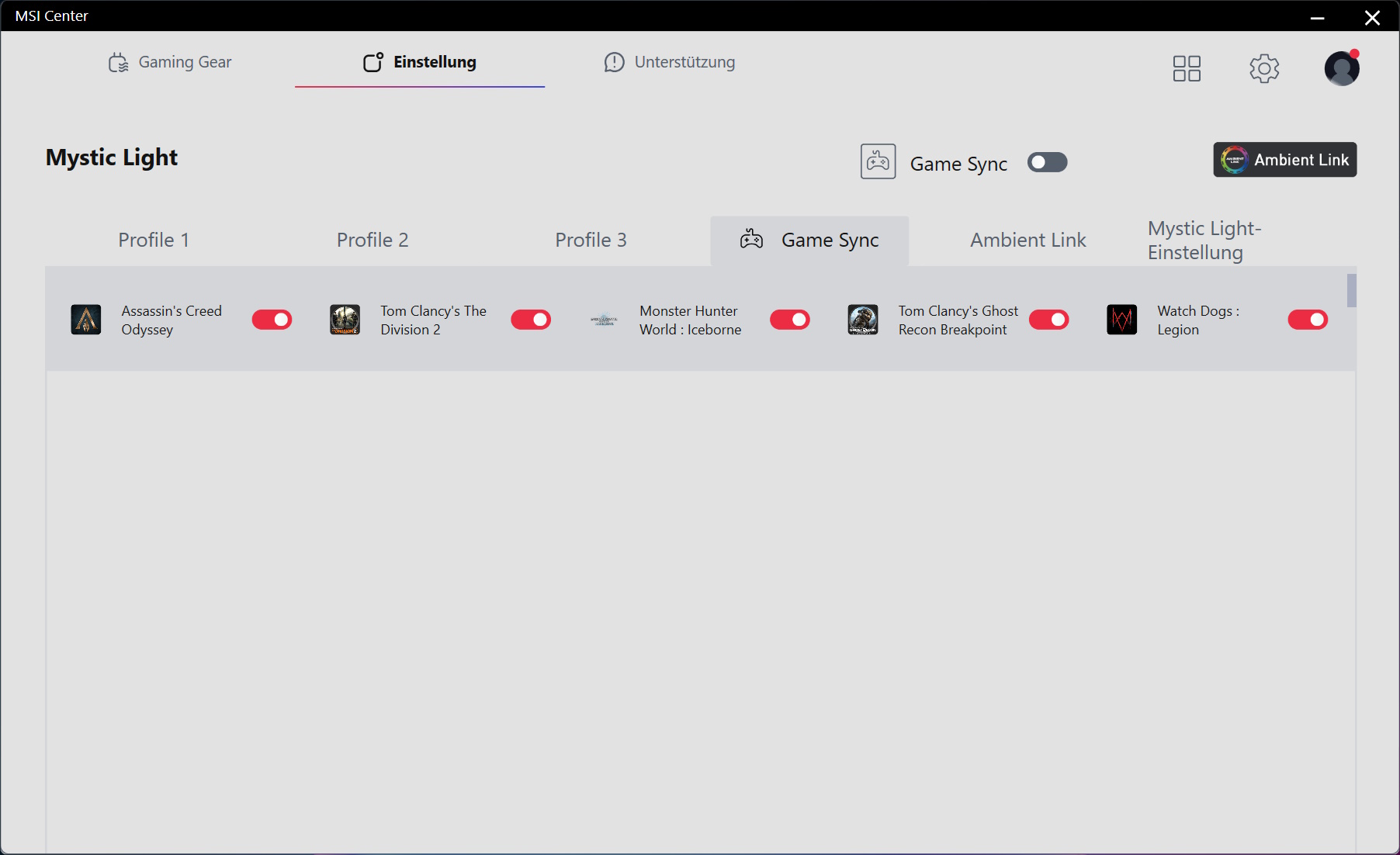Image resolution: width=1400 pixels, height=855 pixels.
Task: Disable Monster Hunter World Iceborne toggle
Action: [789, 320]
